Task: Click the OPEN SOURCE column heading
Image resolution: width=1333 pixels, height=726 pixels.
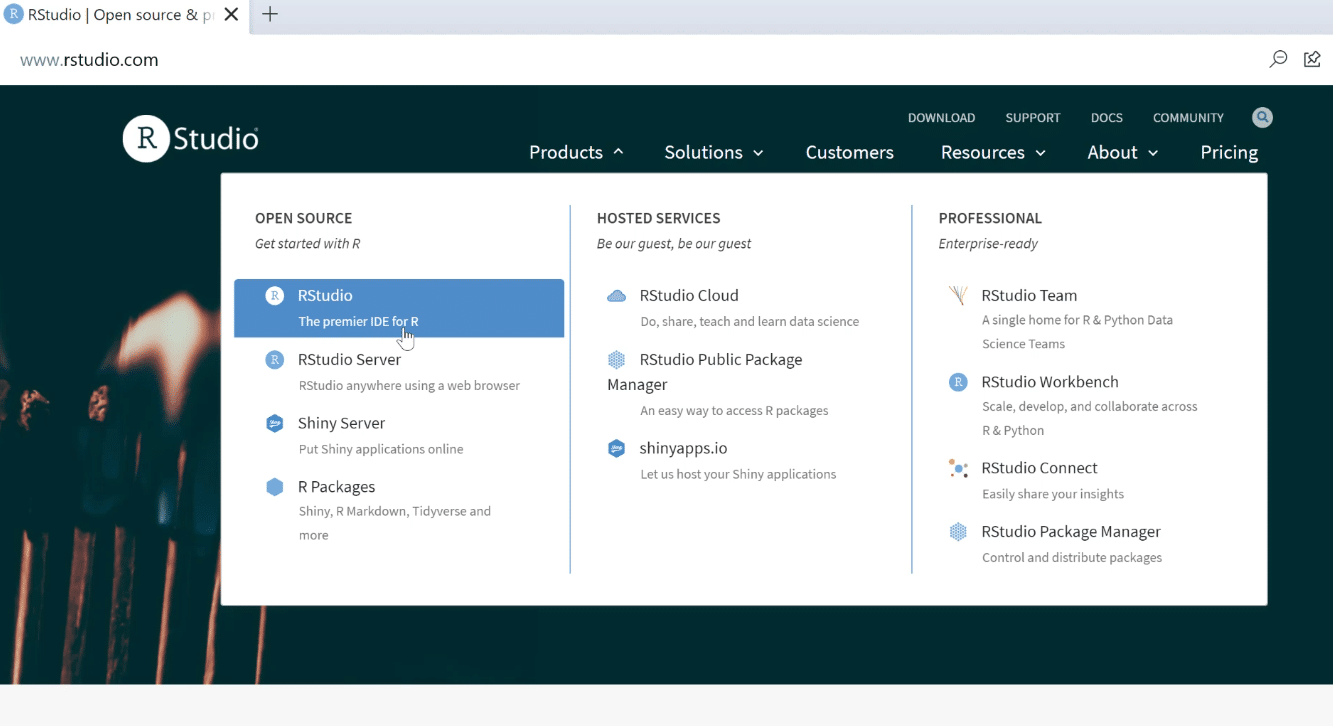Action: [x=304, y=218]
